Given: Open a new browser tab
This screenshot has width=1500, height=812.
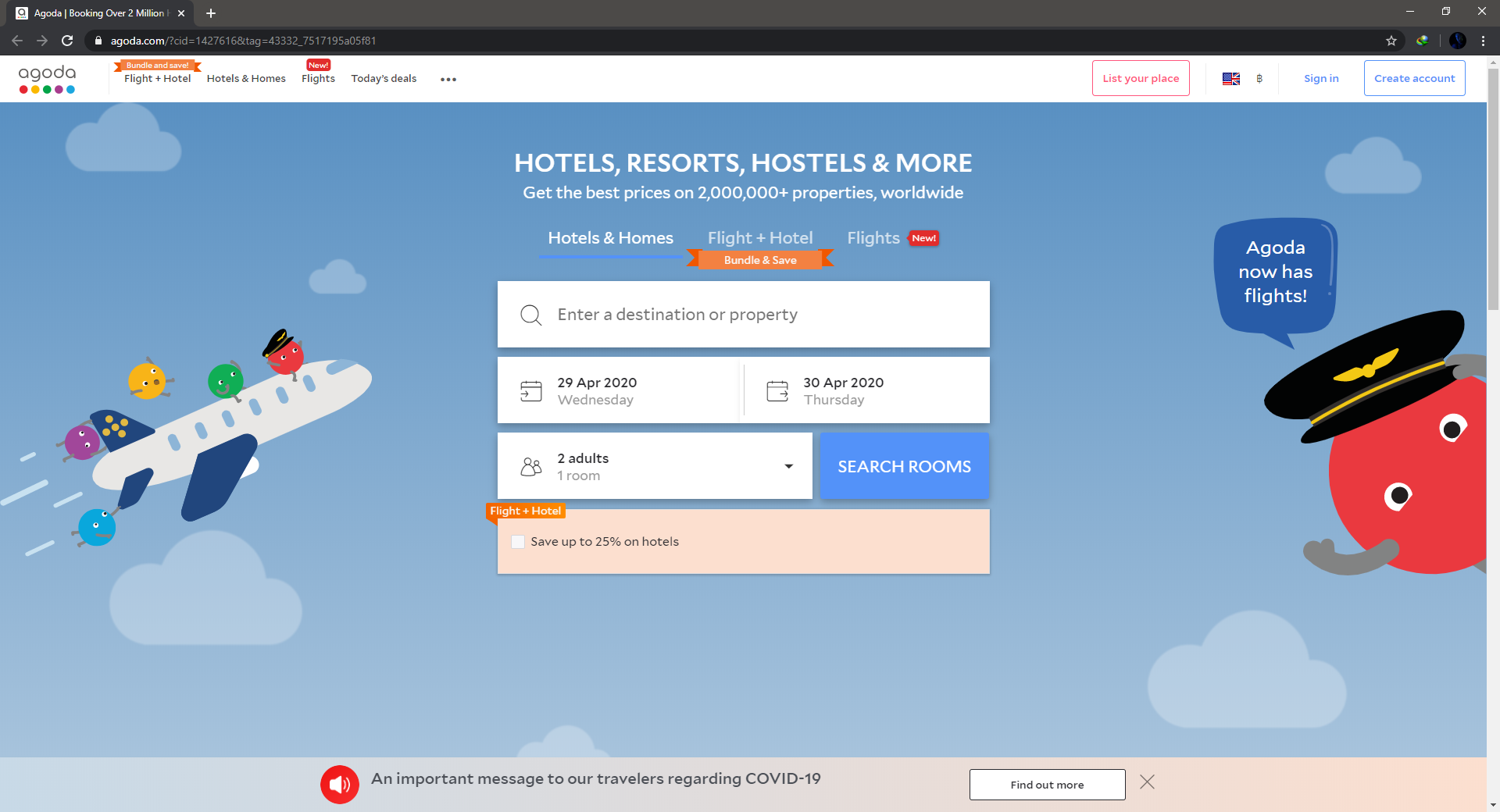Looking at the screenshot, I should click(211, 13).
